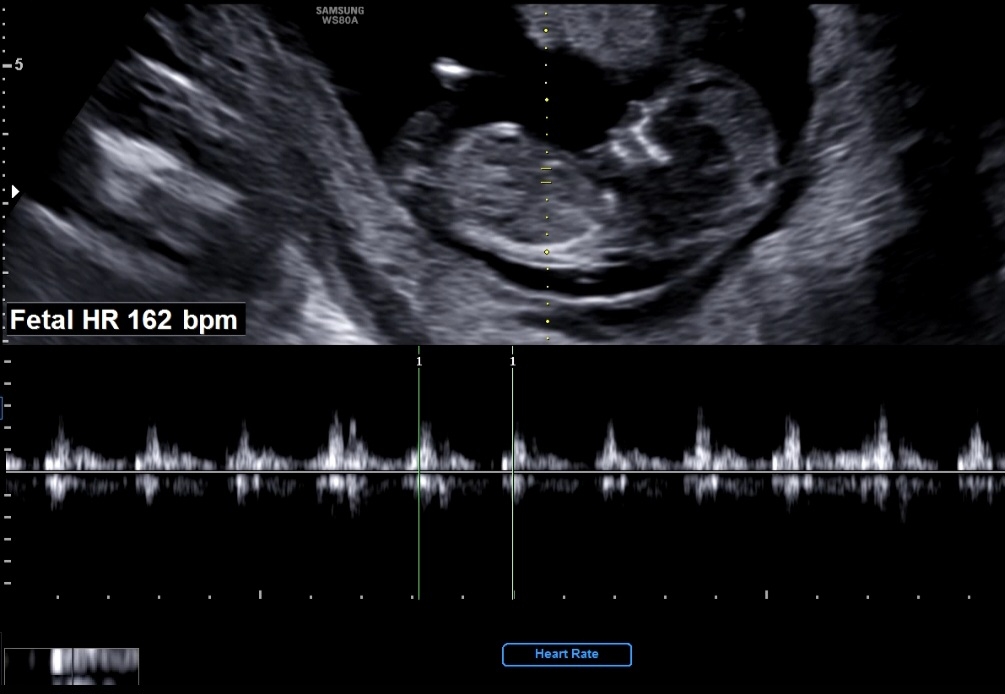Click the depth scale 5 marker

(18, 65)
